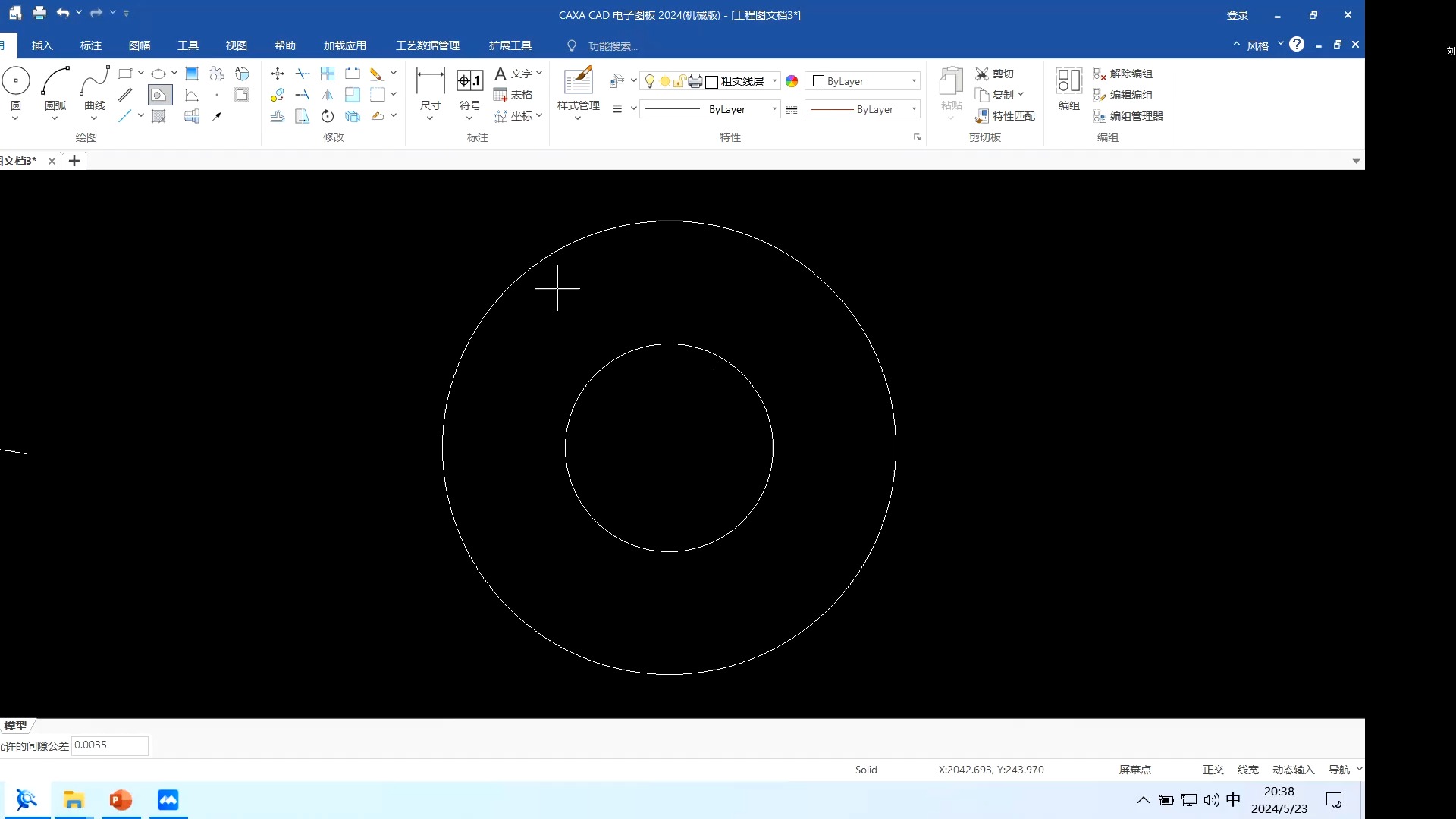The width and height of the screenshot is (1456, 819).
Task: Switch to the 视图 ribbon tab
Action: [237, 45]
